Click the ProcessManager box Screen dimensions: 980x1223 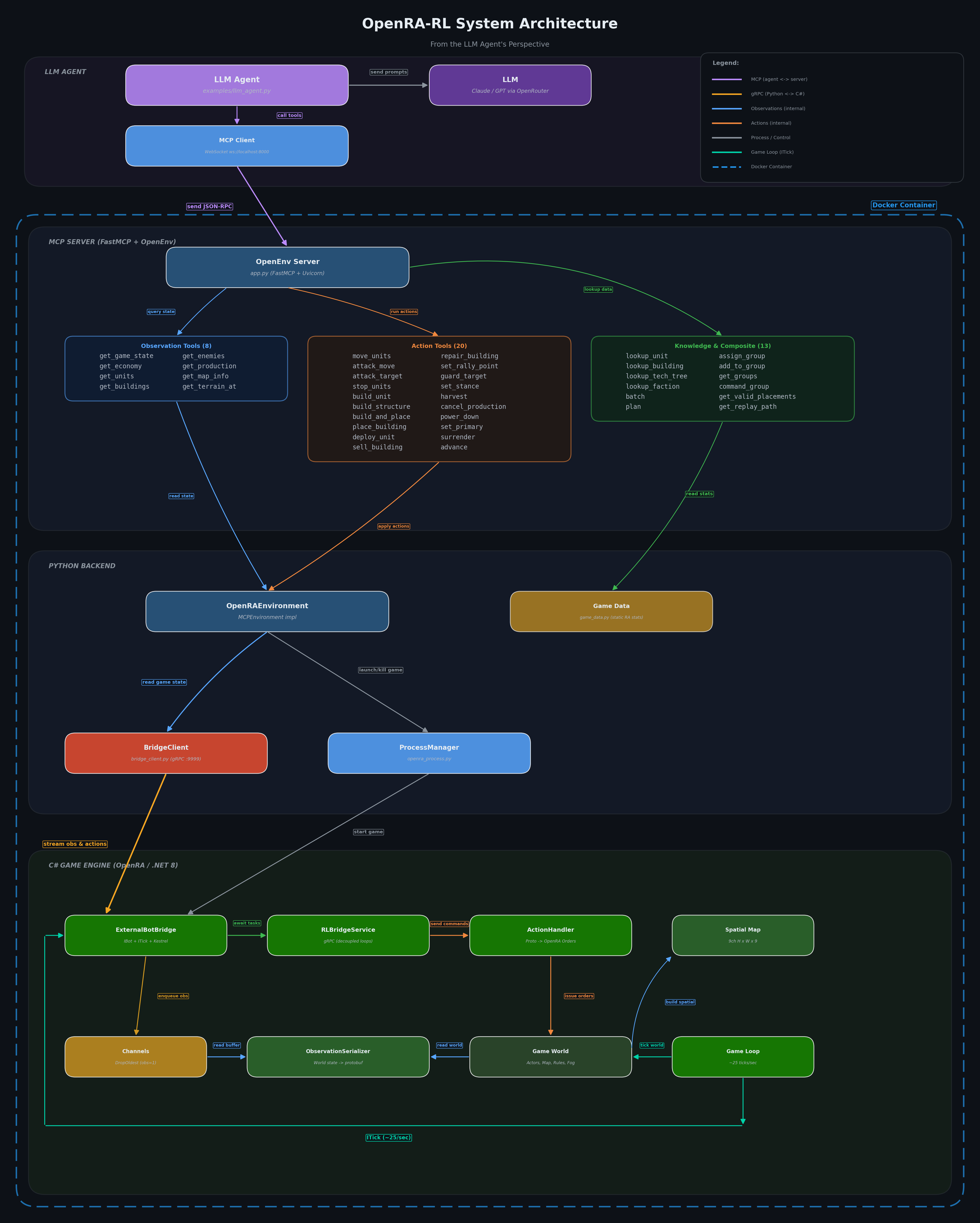pyautogui.click(x=429, y=753)
